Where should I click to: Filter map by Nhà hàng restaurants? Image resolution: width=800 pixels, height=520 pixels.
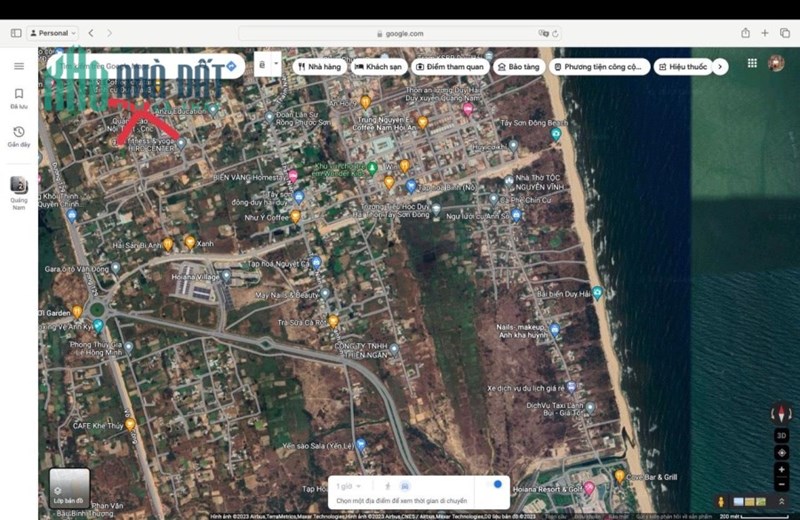(320, 67)
